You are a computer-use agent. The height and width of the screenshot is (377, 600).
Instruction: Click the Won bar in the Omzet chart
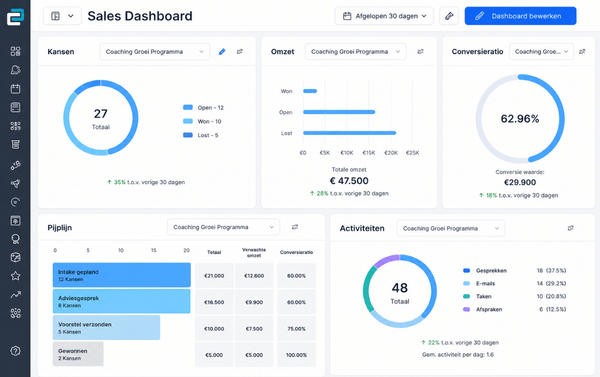point(310,91)
